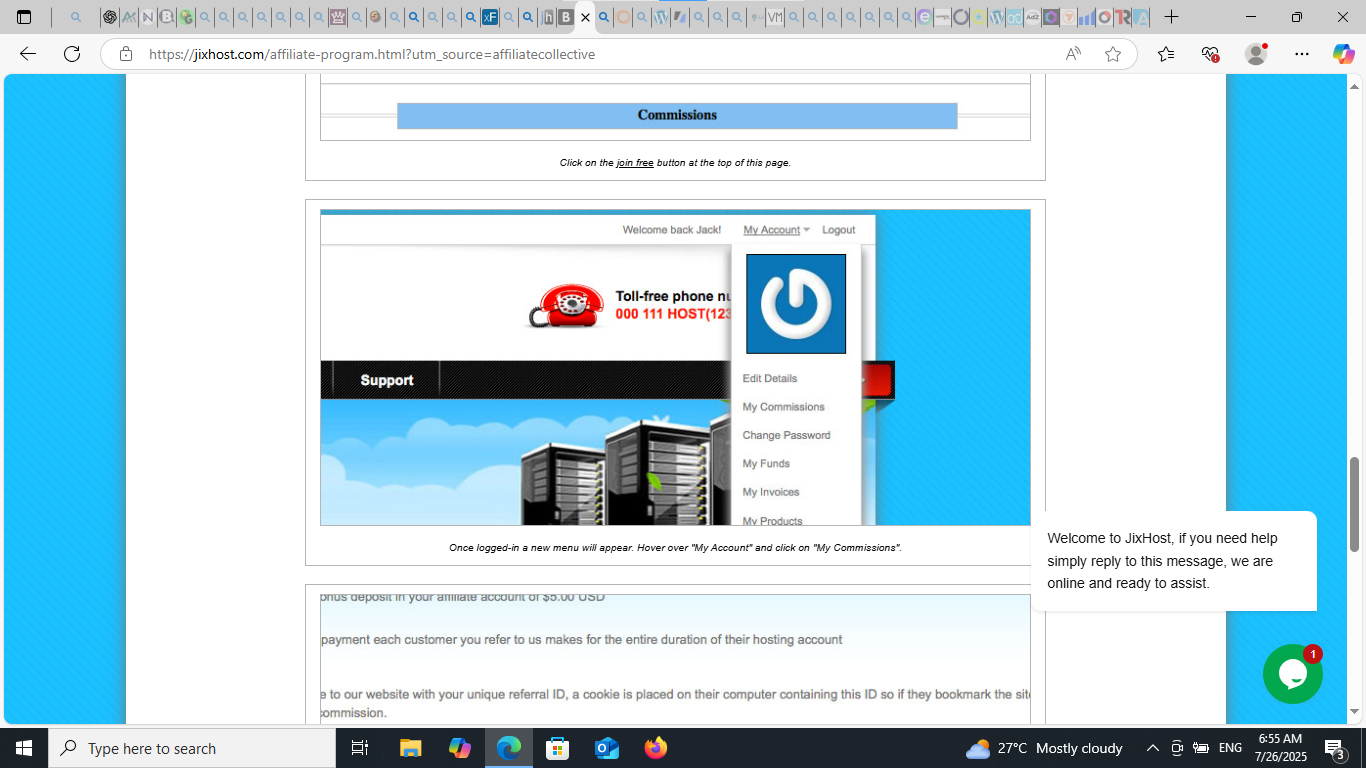This screenshot has width=1366, height=768.
Task: Select Edit Details menu entry
Action: tap(770, 378)
